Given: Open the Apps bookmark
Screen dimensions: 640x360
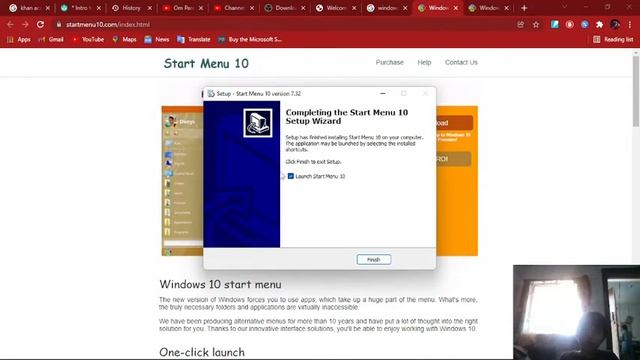Looking at the screenshot, I should (x=19, y=40).
